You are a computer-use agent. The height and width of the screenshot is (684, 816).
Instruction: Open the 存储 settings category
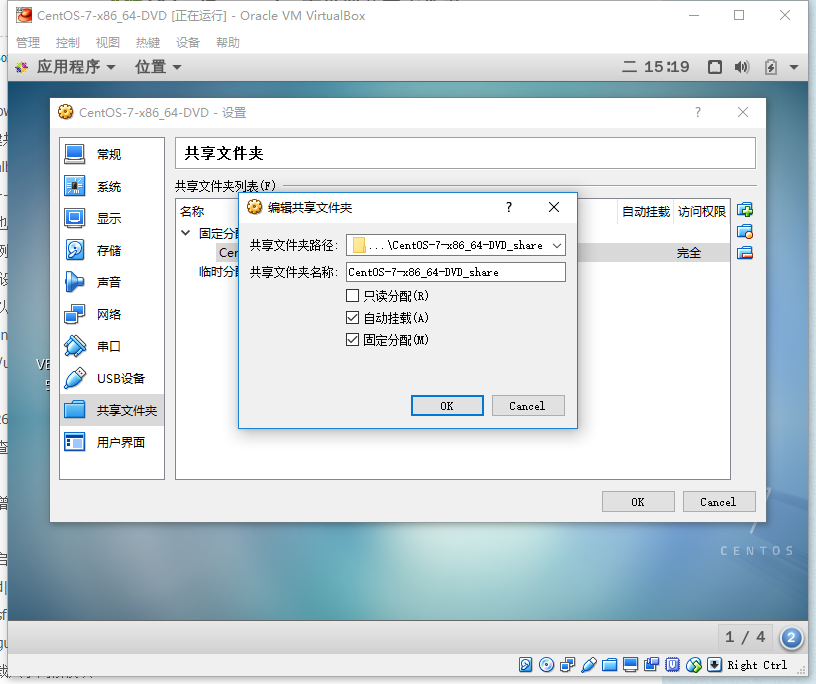tap(111, 250)
